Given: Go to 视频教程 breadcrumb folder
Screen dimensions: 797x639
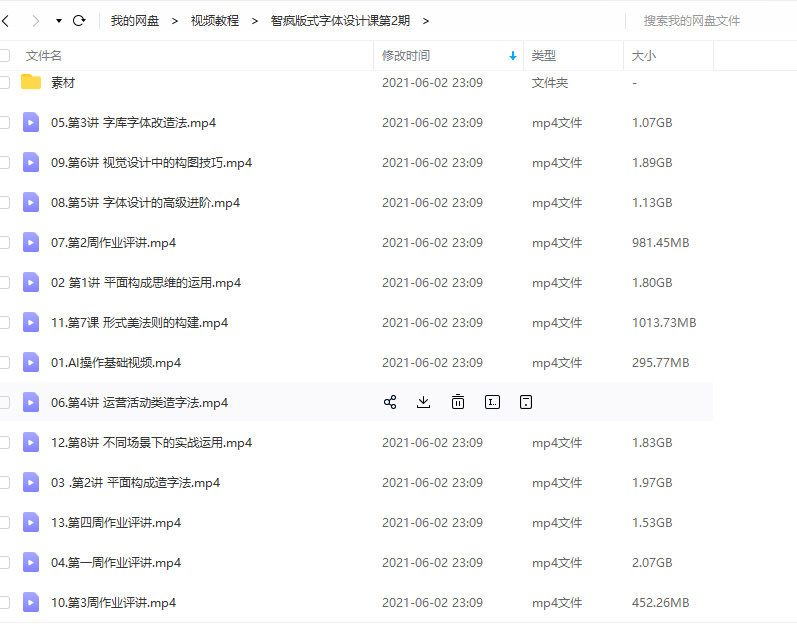Looking at the screenshot, I should 214,20.
